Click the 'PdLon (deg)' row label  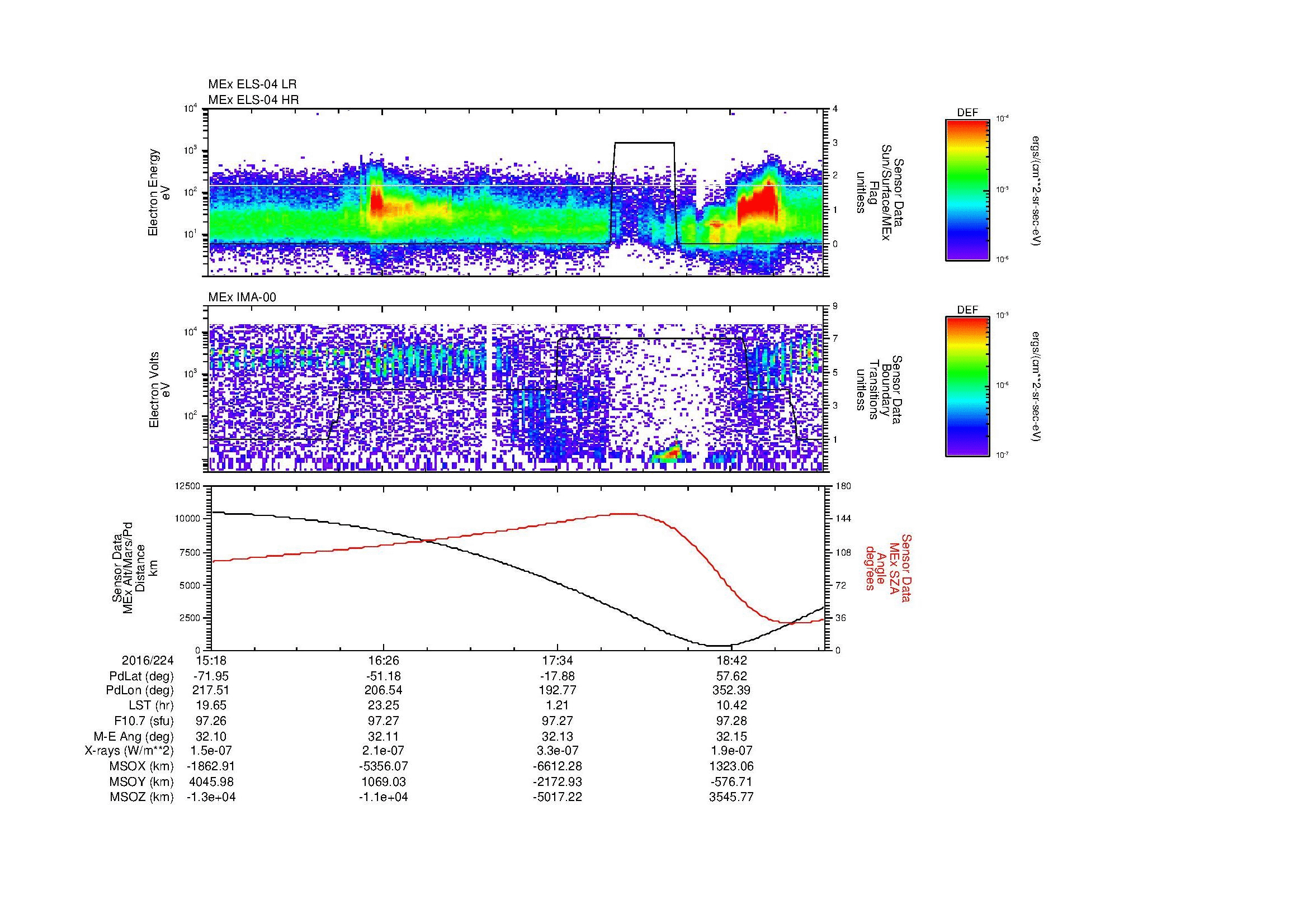[x=140, y=690]
